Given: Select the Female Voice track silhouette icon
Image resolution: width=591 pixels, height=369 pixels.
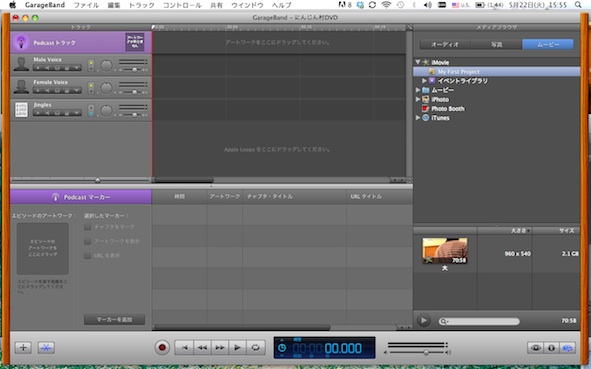Looking at the screenshot, I should pos(21,87).
